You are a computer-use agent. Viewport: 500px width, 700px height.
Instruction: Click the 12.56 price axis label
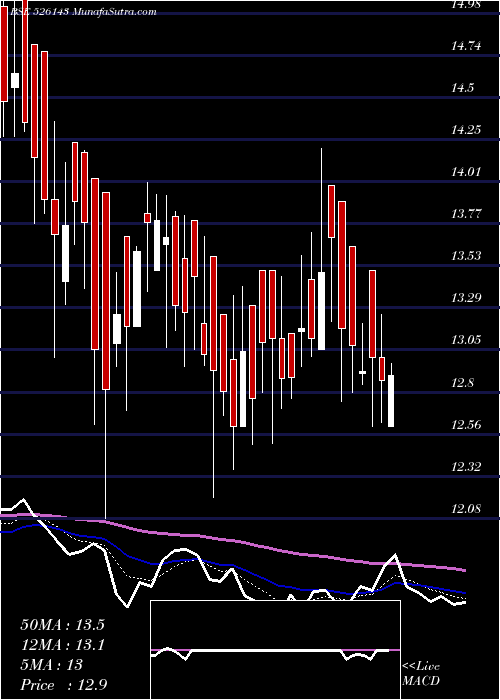click(x=467, y=425)
